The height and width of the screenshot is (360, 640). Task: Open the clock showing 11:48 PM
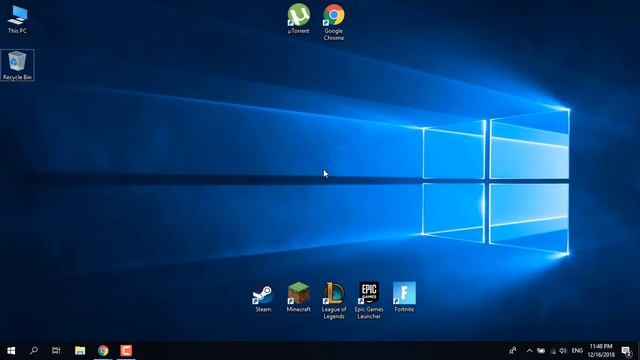(601, 351)
